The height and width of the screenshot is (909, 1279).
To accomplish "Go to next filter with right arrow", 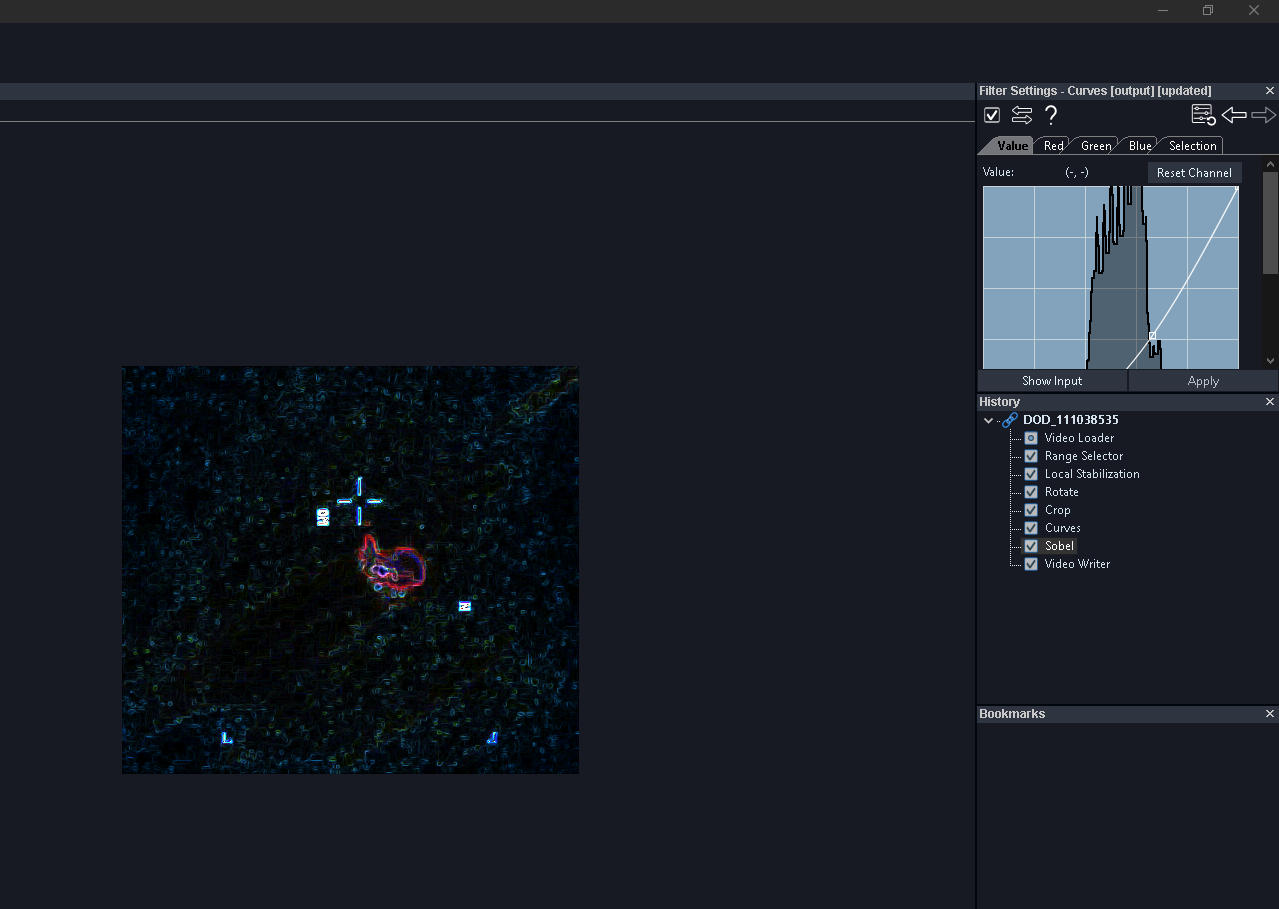I will coord(1264,115).
